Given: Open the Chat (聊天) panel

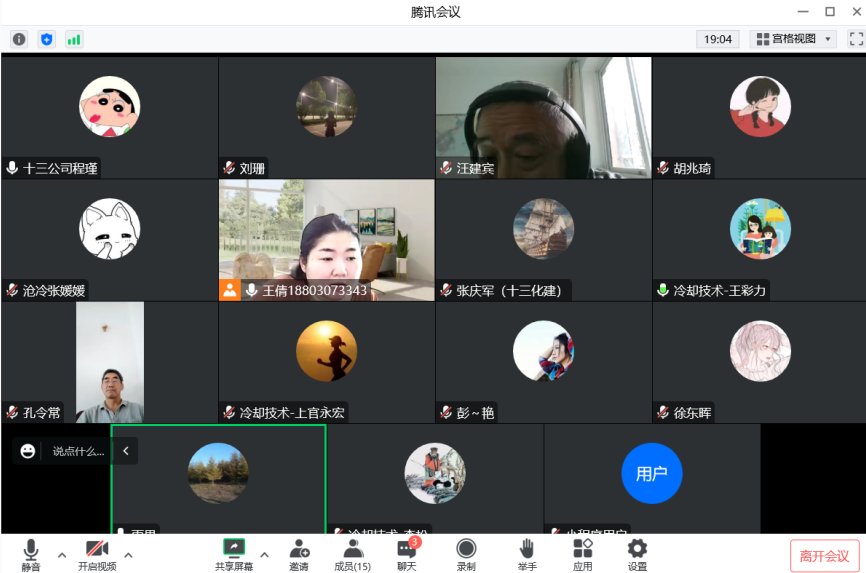Looking at the screenshot, I should 406,554.
